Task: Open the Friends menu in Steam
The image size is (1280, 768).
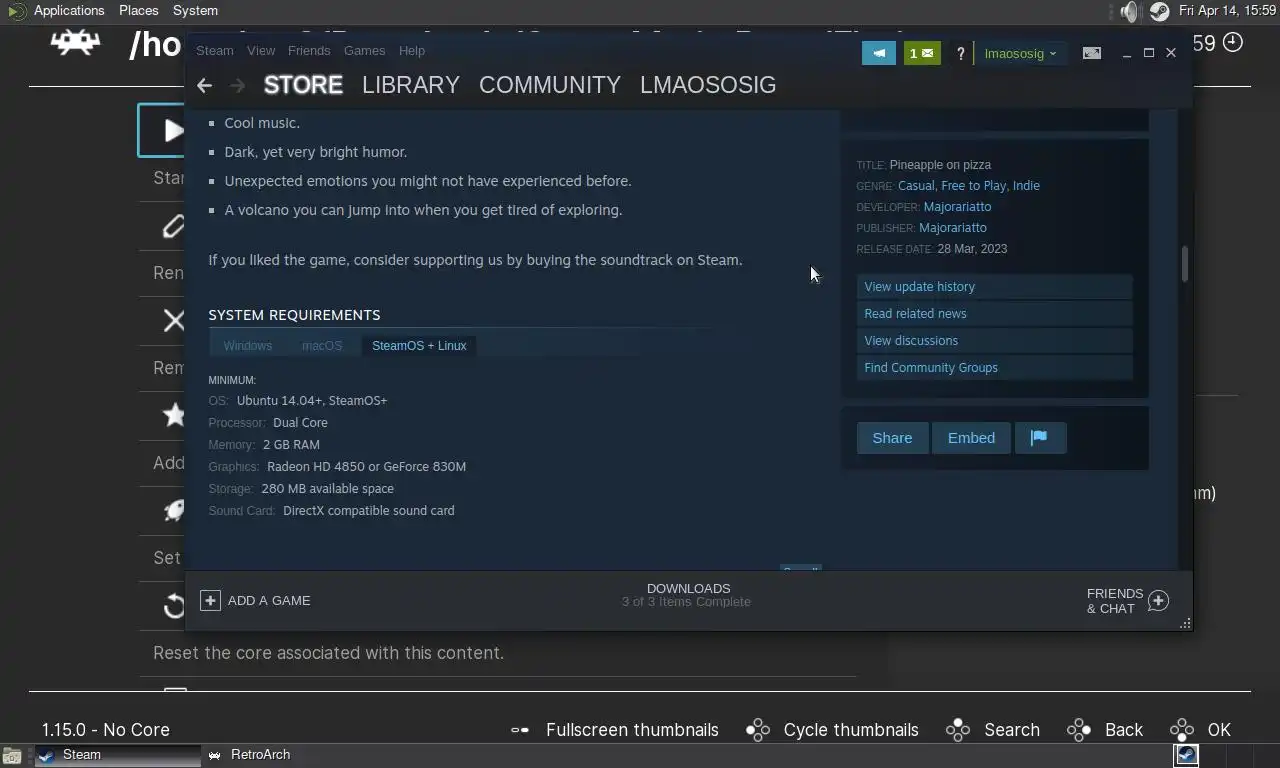Action: tap(309, 50)
